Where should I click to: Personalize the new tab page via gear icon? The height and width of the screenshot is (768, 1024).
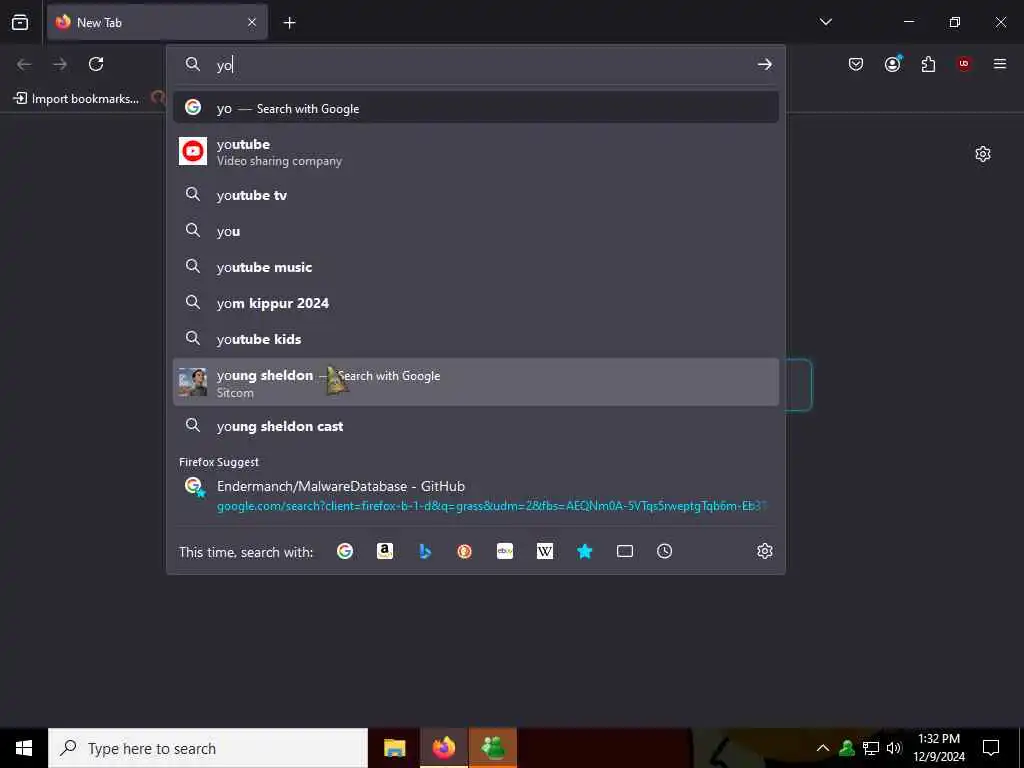pos(983,154)
